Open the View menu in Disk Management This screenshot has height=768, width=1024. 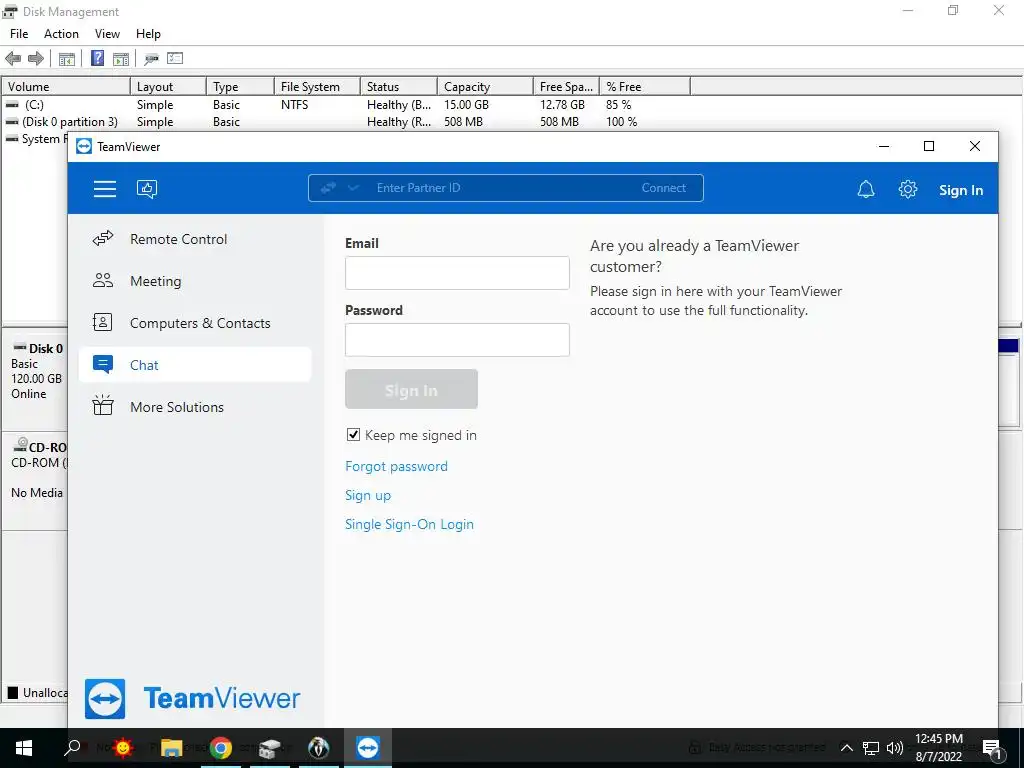[107, 34]
